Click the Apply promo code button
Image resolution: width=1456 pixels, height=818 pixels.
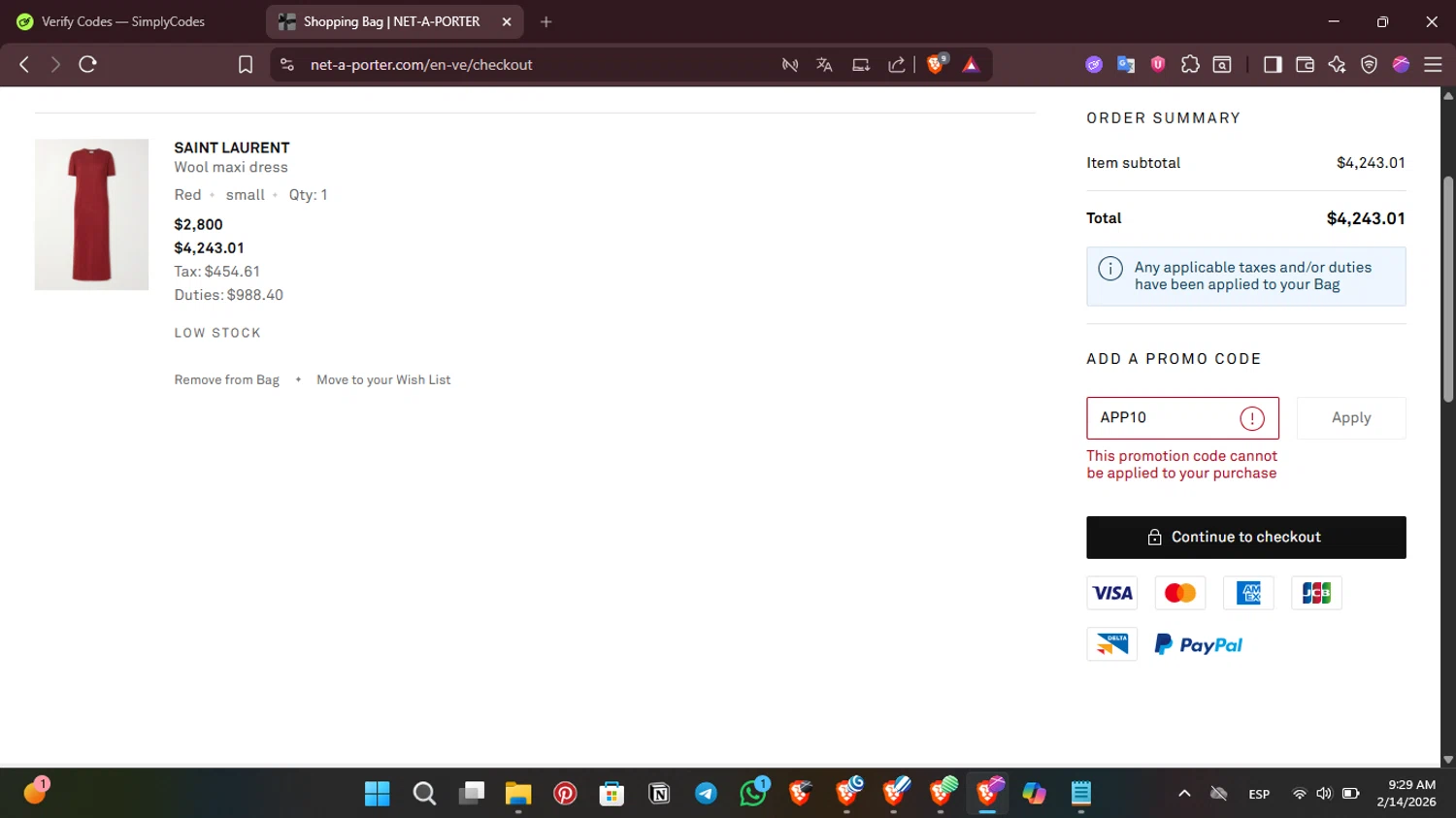(1351, 418)
